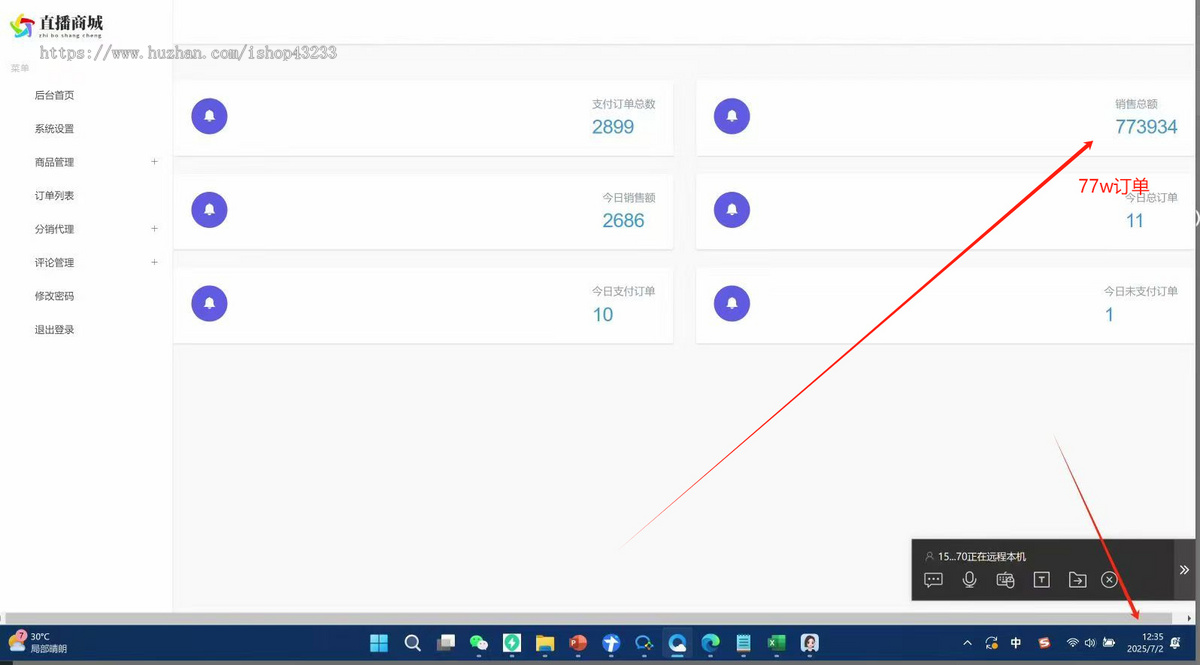Open the blue bird app on taskbar
The height and width of the screenshot is (665, 1200).
point(611,643)
